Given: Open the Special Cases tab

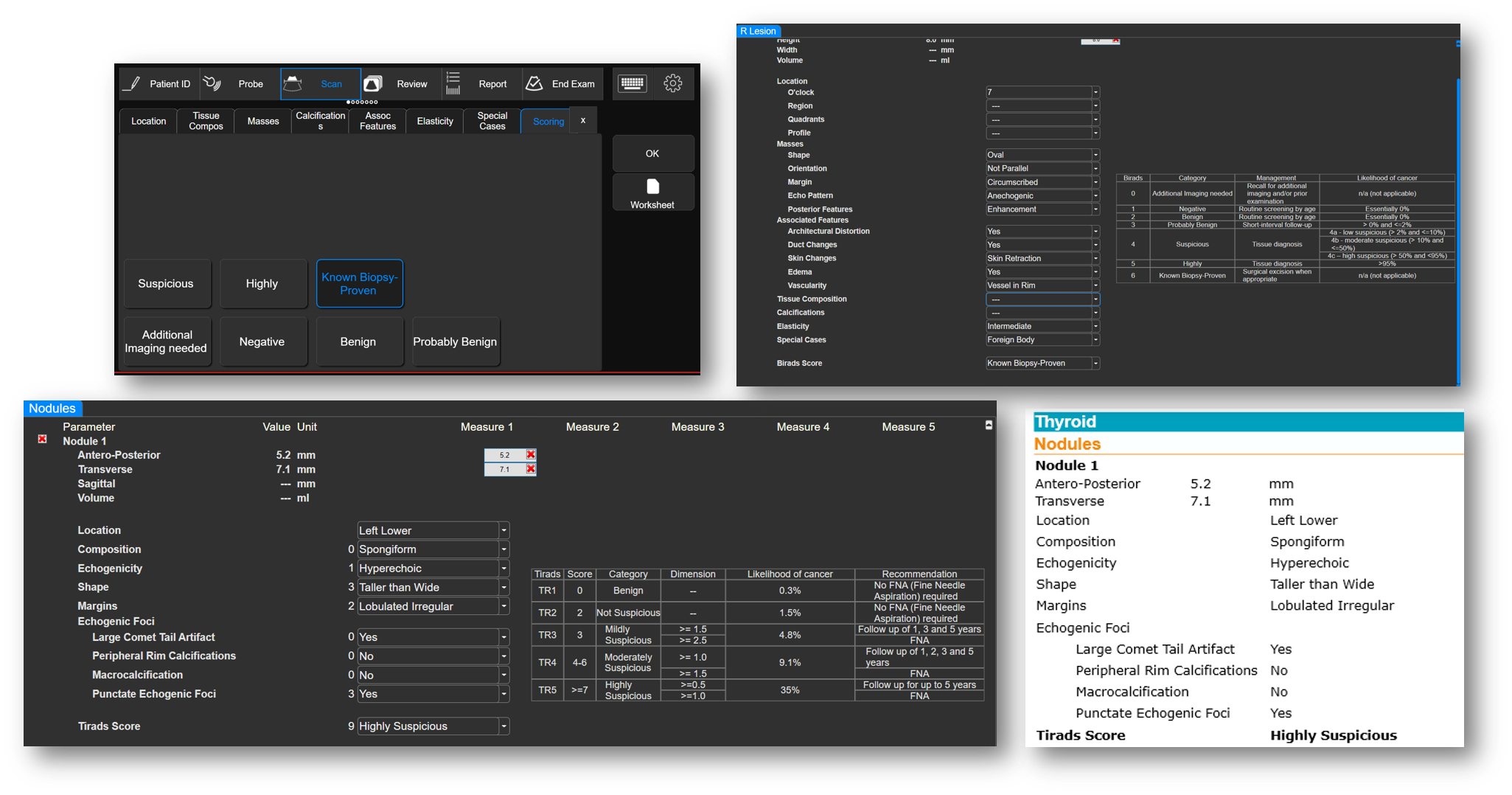Looking at the screenshot, I should [492, 121].
